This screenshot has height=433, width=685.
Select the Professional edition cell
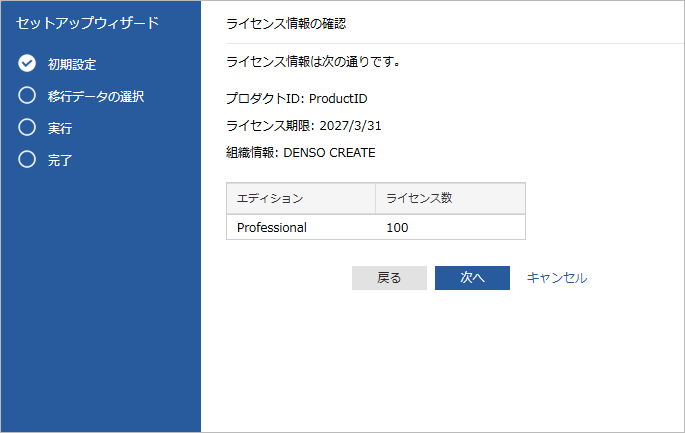272,227
